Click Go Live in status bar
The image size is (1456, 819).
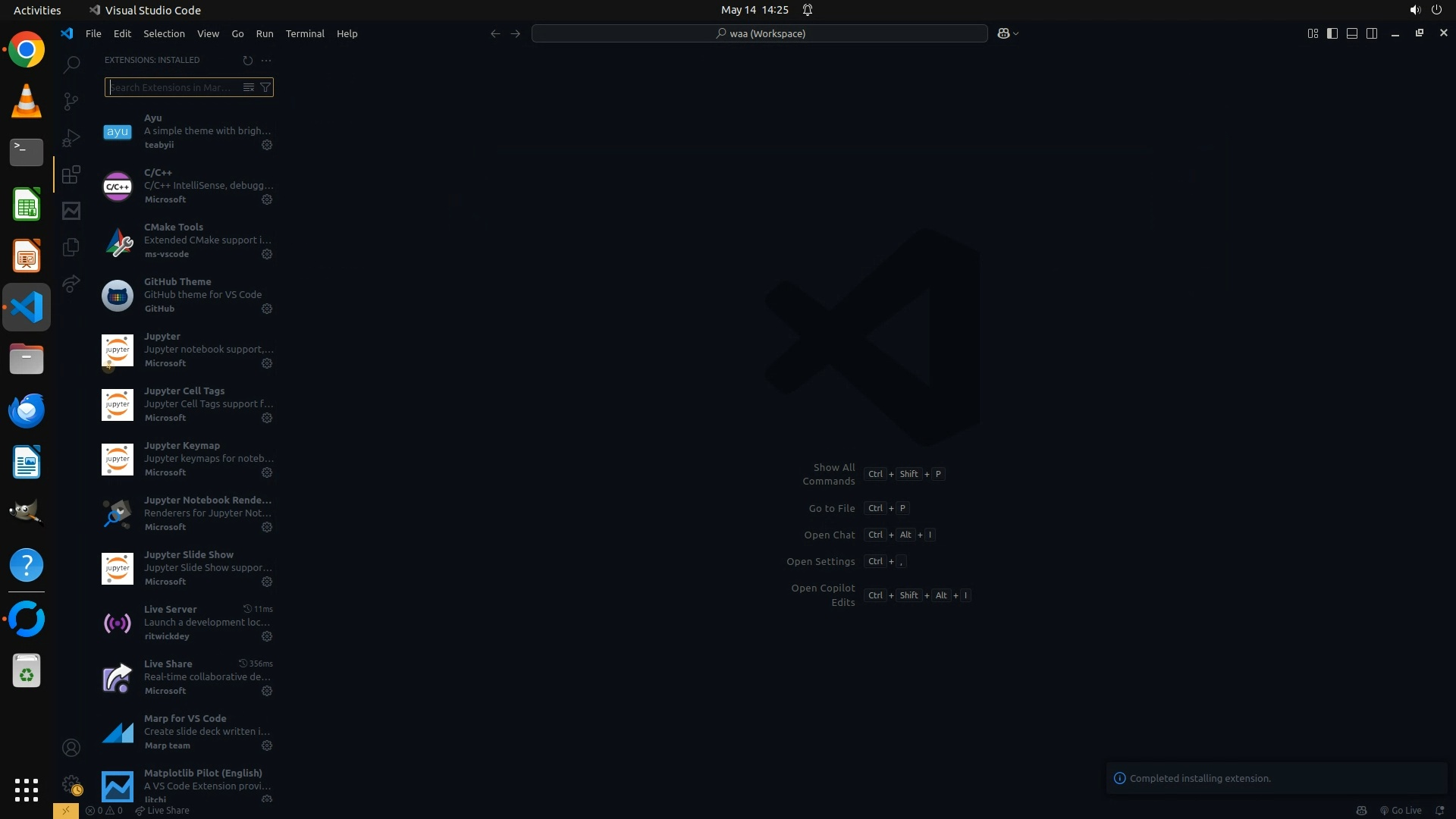(x=1401, y=811)
